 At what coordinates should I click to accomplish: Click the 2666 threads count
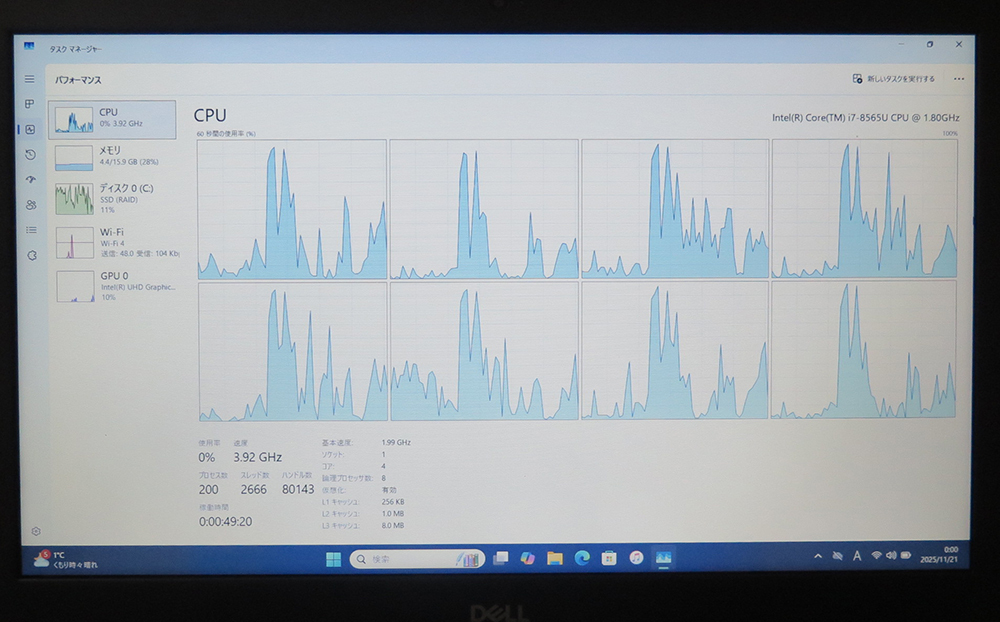253,489
